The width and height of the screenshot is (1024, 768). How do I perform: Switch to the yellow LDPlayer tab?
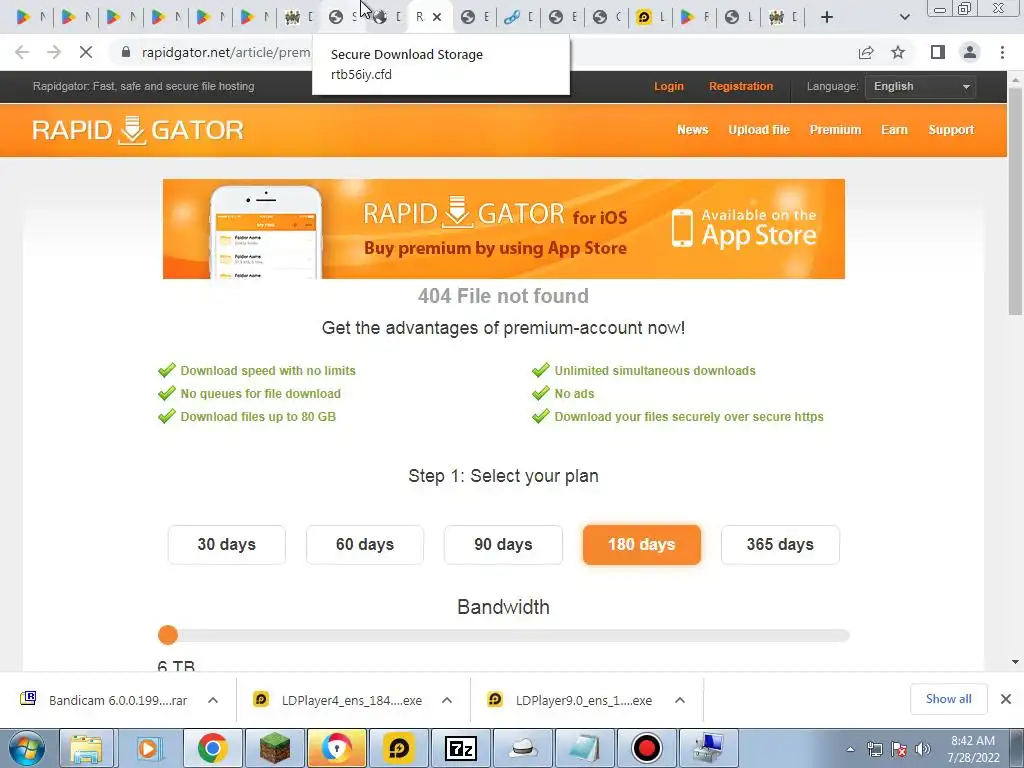(650, 18)
